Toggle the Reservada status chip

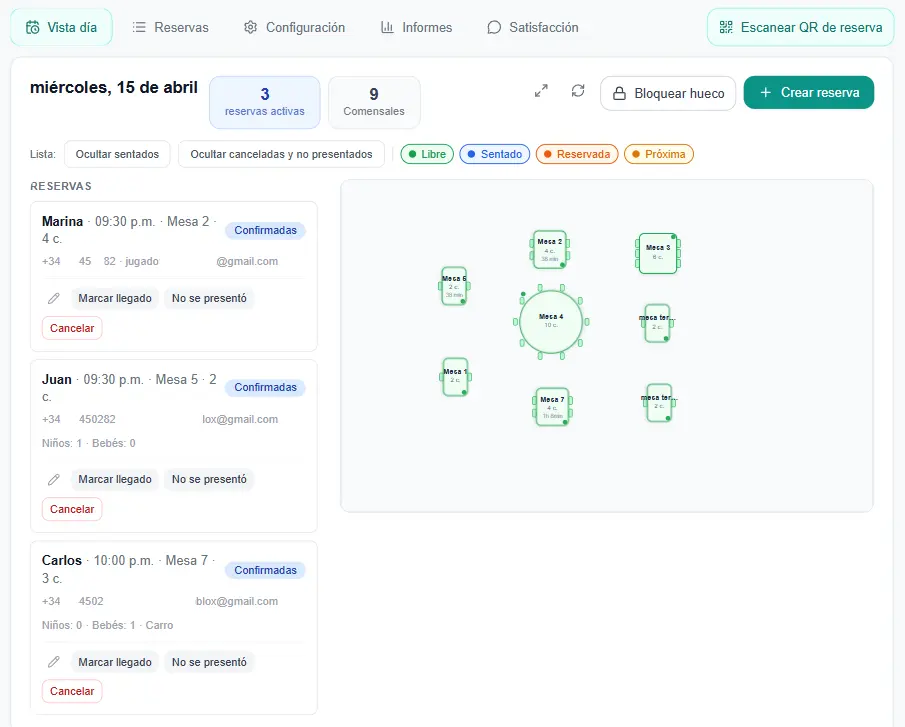[577, 154]
